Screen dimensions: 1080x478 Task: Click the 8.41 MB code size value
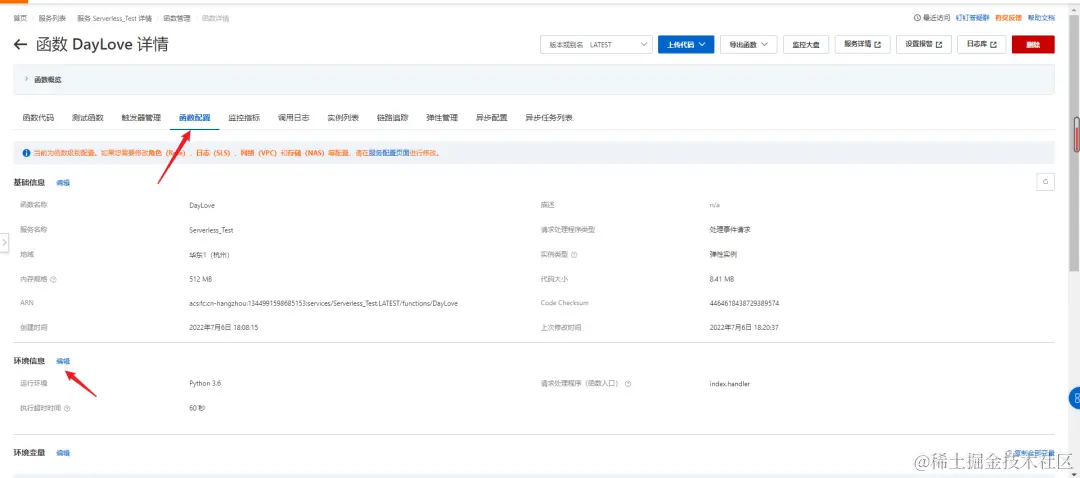(722, 279)
